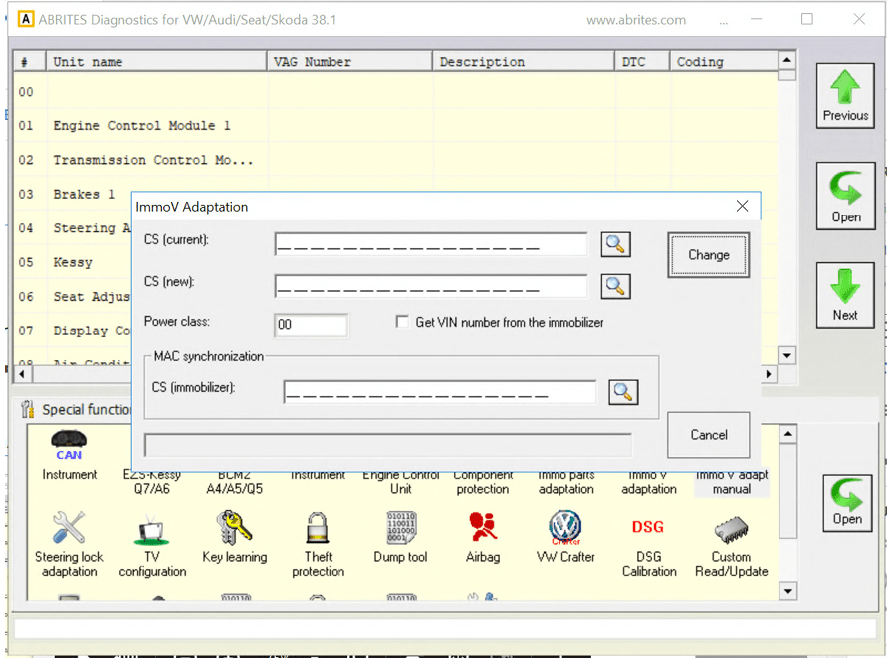Select Engine Control Module 1 row
Viewport: 892px width, 658px height.
tap(142, 126)
